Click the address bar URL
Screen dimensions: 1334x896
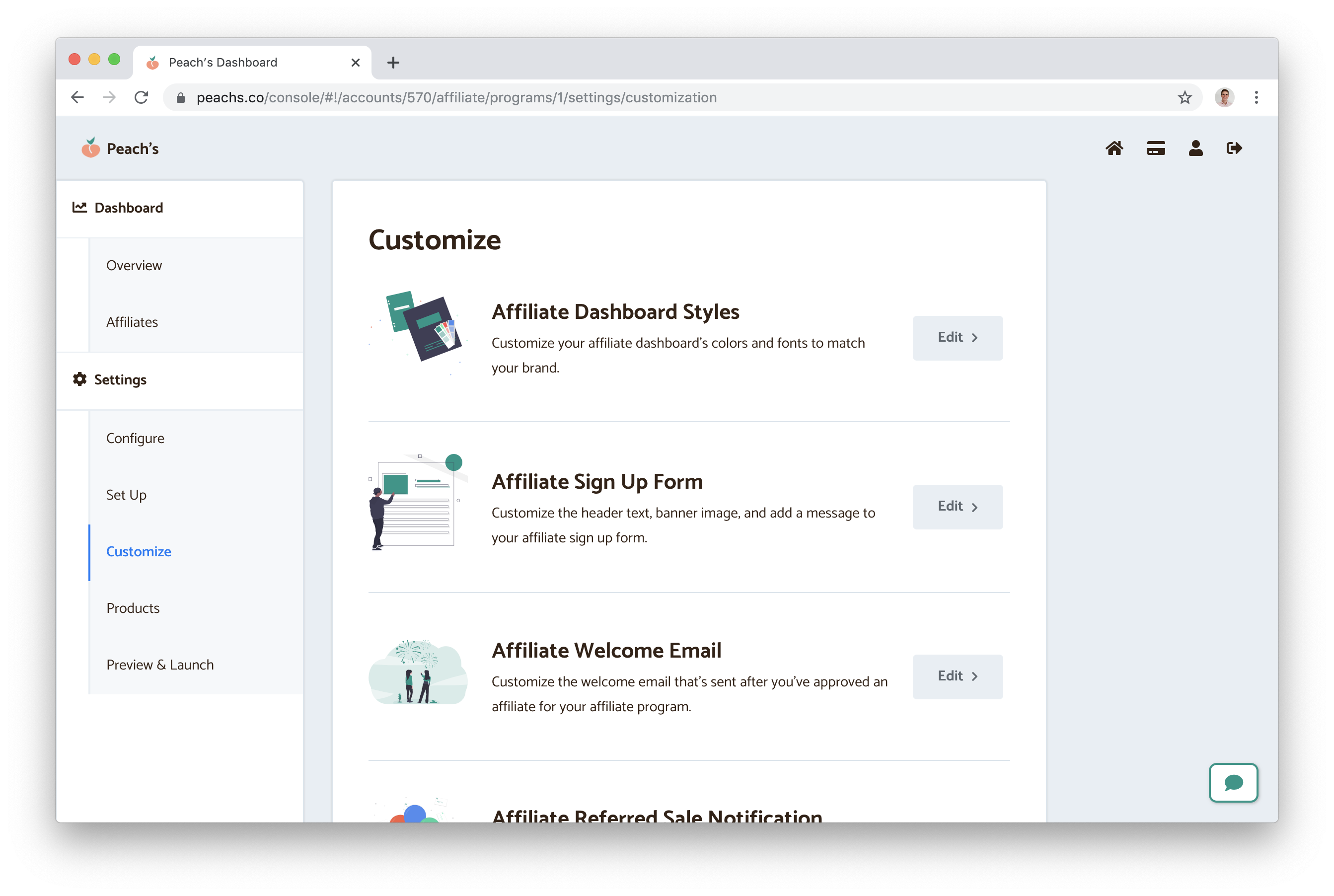(456, 98)
